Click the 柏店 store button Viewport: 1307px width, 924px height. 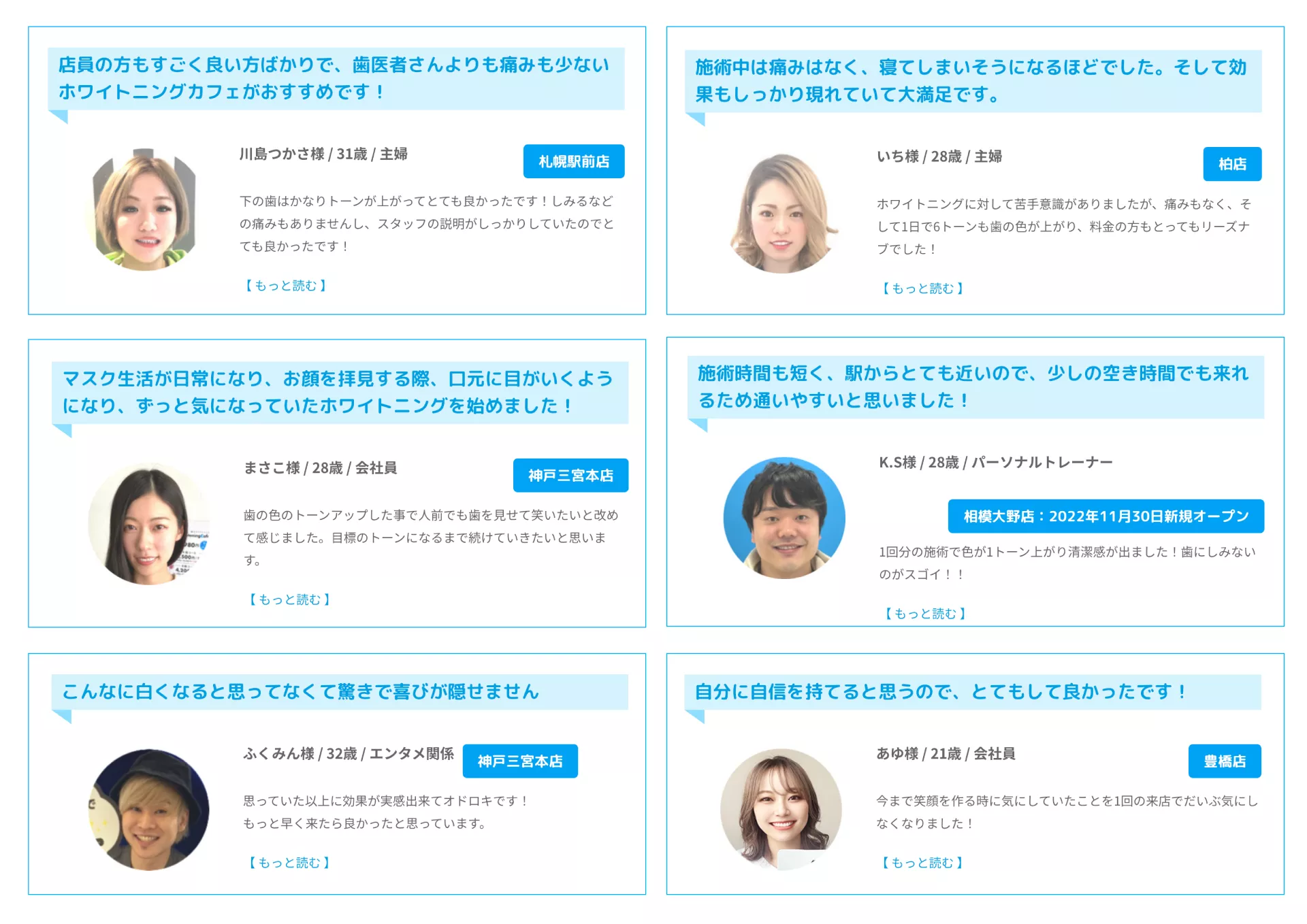point(1231,164)
